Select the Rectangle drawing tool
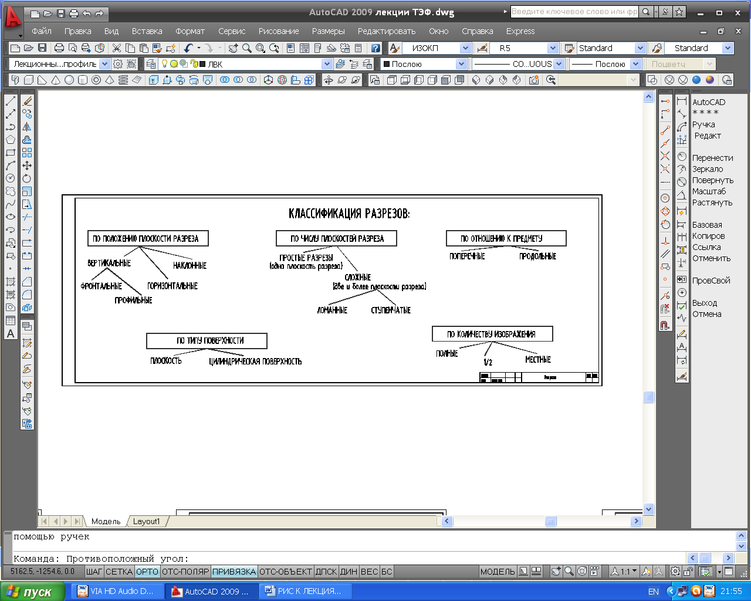The height and width of the screenshot is (601, 751). [x=10, y=153]
